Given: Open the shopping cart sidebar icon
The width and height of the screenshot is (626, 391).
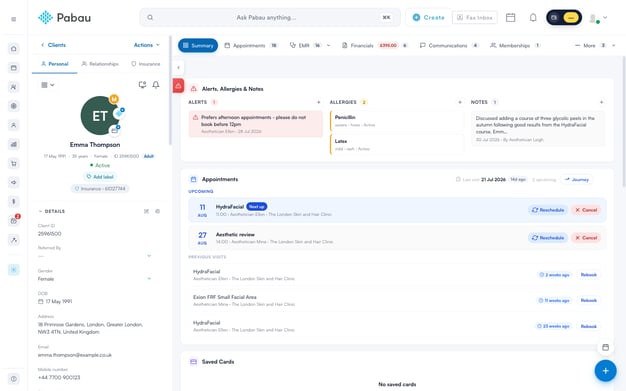Looking at the screenshot, I should pyautogui.click(x=14, y=163).
